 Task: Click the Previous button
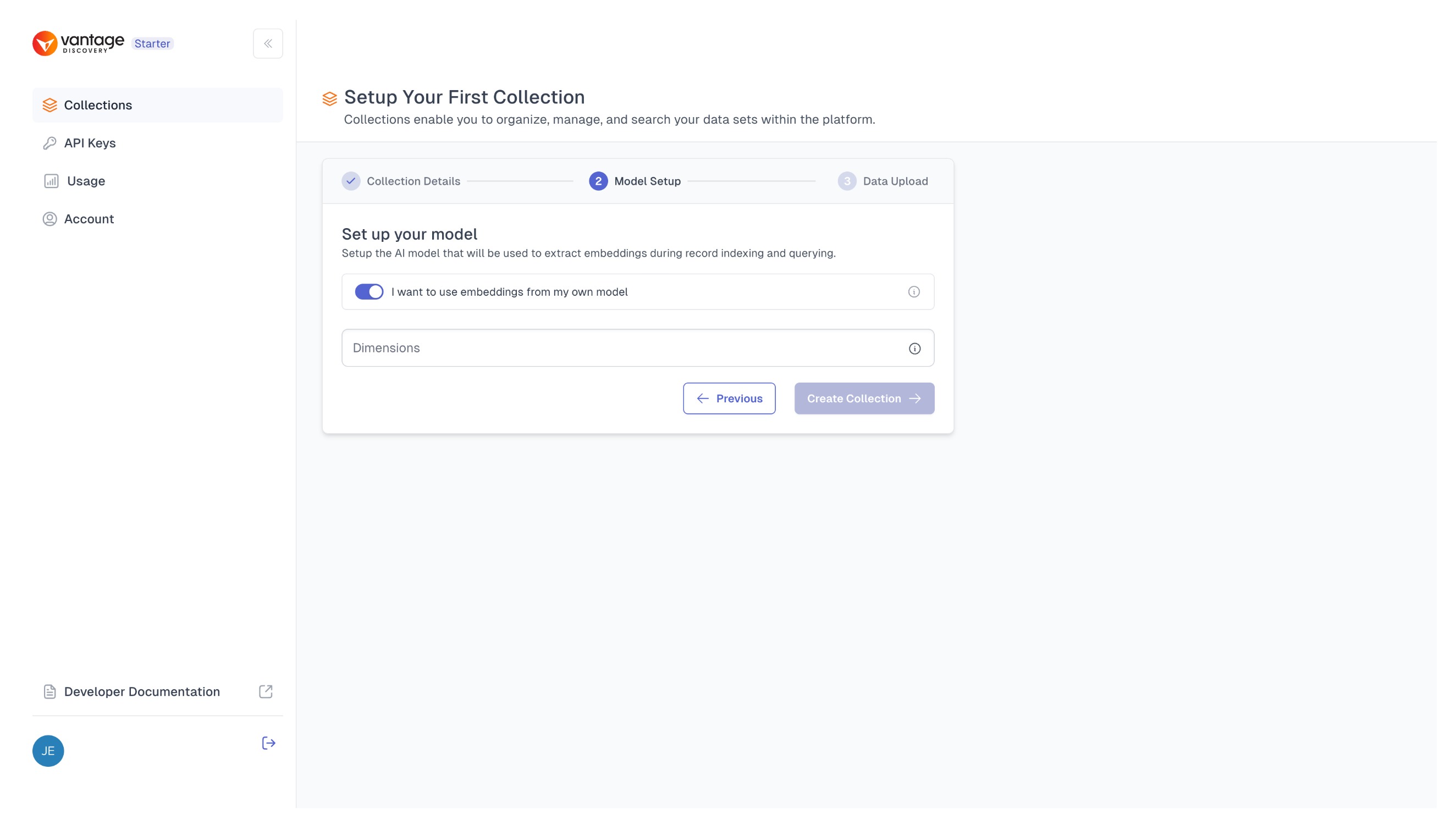point(729,398)
